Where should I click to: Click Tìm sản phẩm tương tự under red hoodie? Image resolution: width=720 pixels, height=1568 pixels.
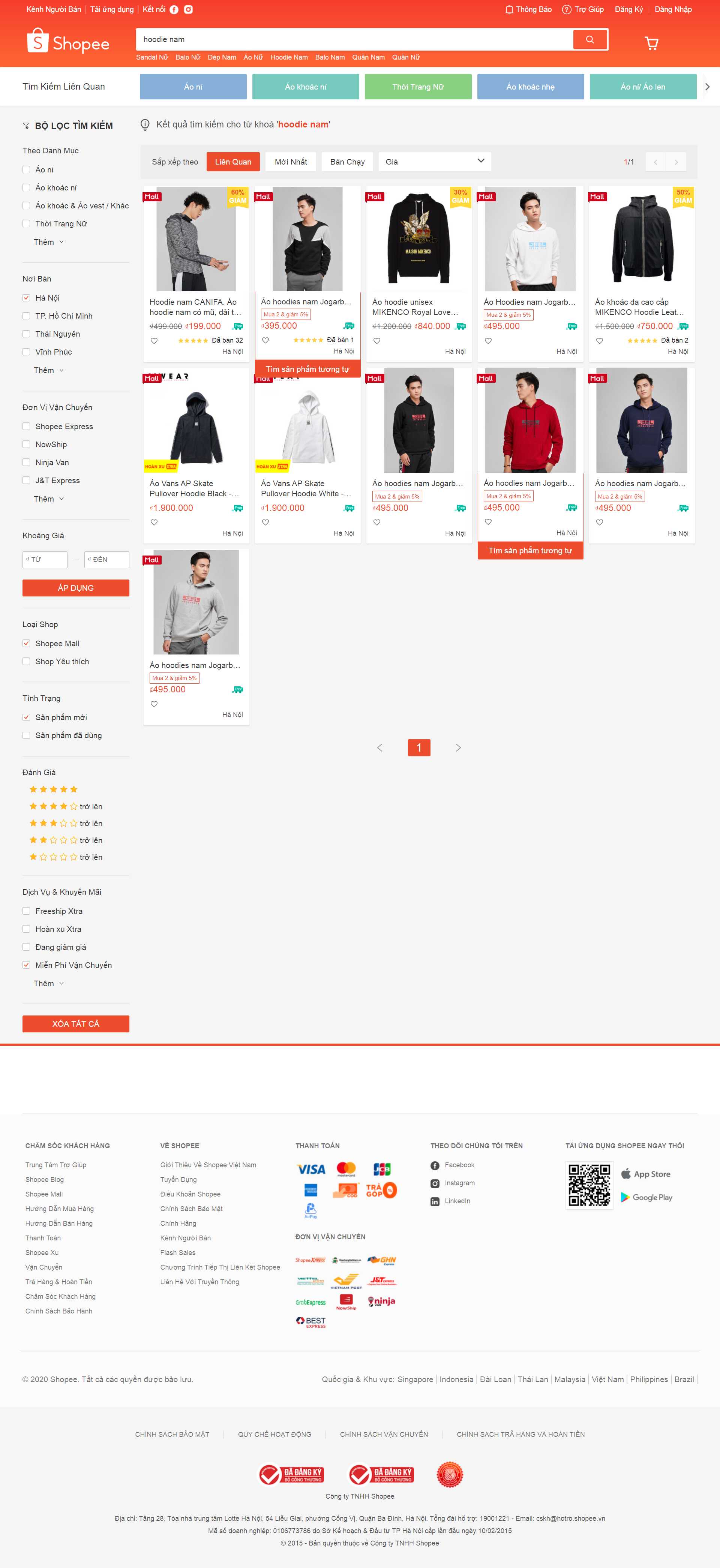click(x=531, y=550)
